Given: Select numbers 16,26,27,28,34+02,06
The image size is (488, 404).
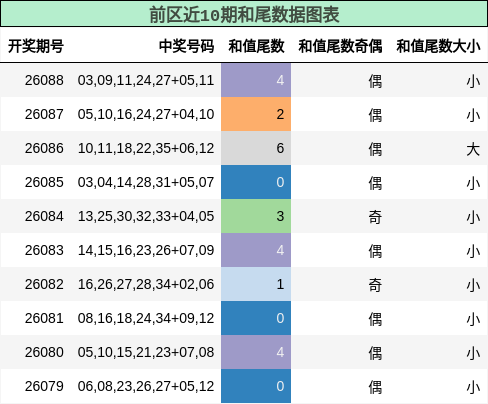Looking at the screenshot, I should pos(146,284).
